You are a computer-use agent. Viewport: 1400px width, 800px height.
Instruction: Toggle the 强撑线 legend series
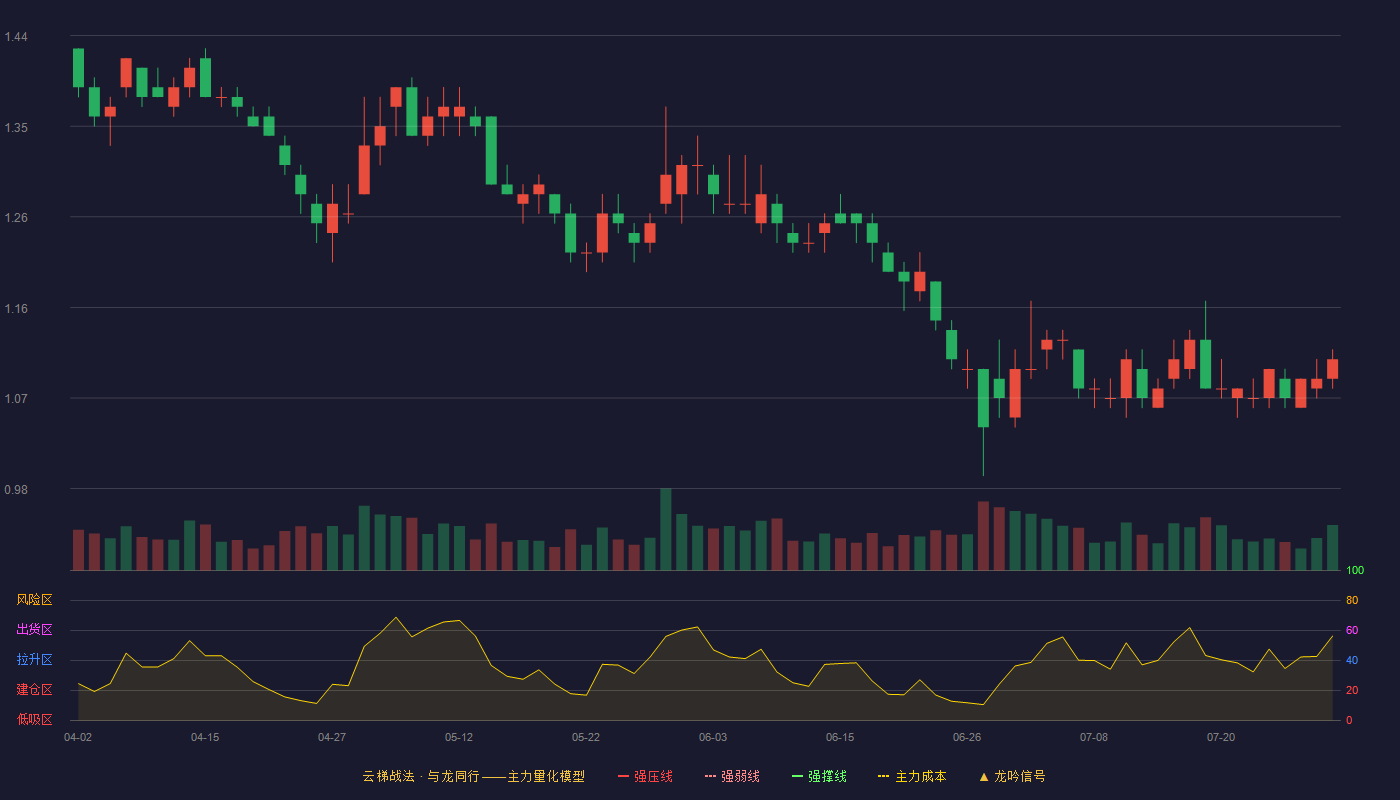coord(819,776)
